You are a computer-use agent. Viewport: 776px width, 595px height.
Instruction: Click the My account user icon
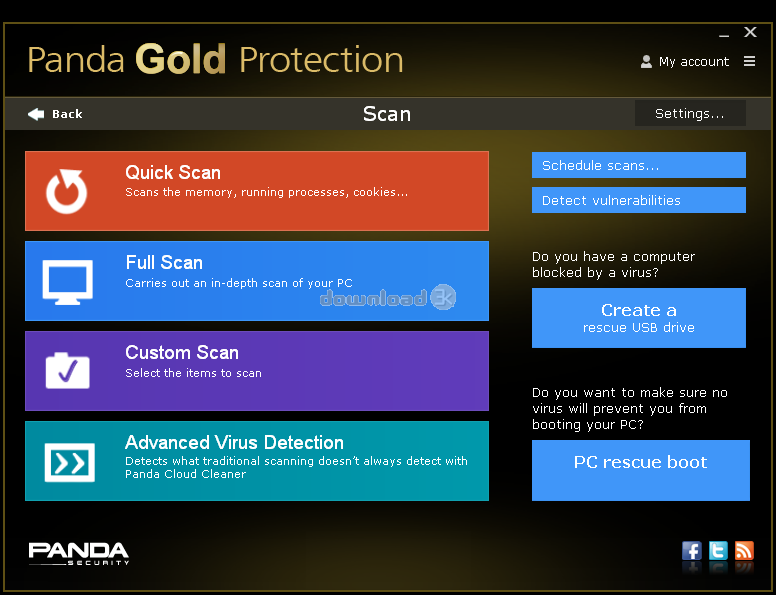(646, 61)
